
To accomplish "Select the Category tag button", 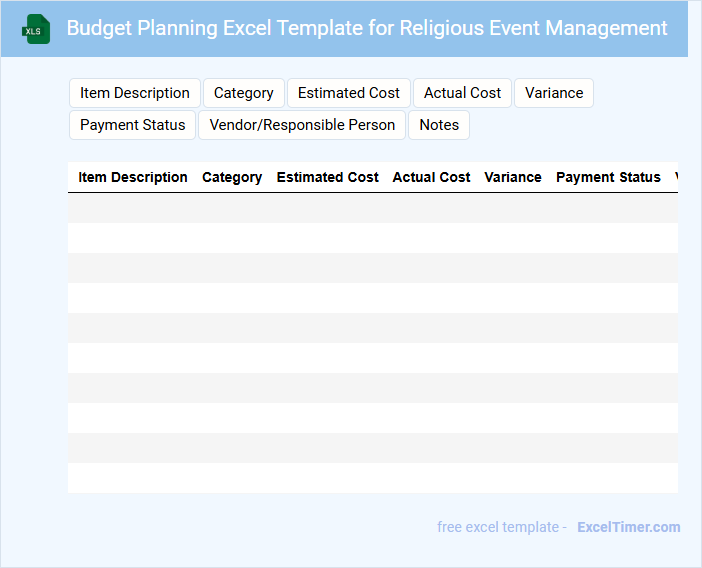I will [244, 93].
